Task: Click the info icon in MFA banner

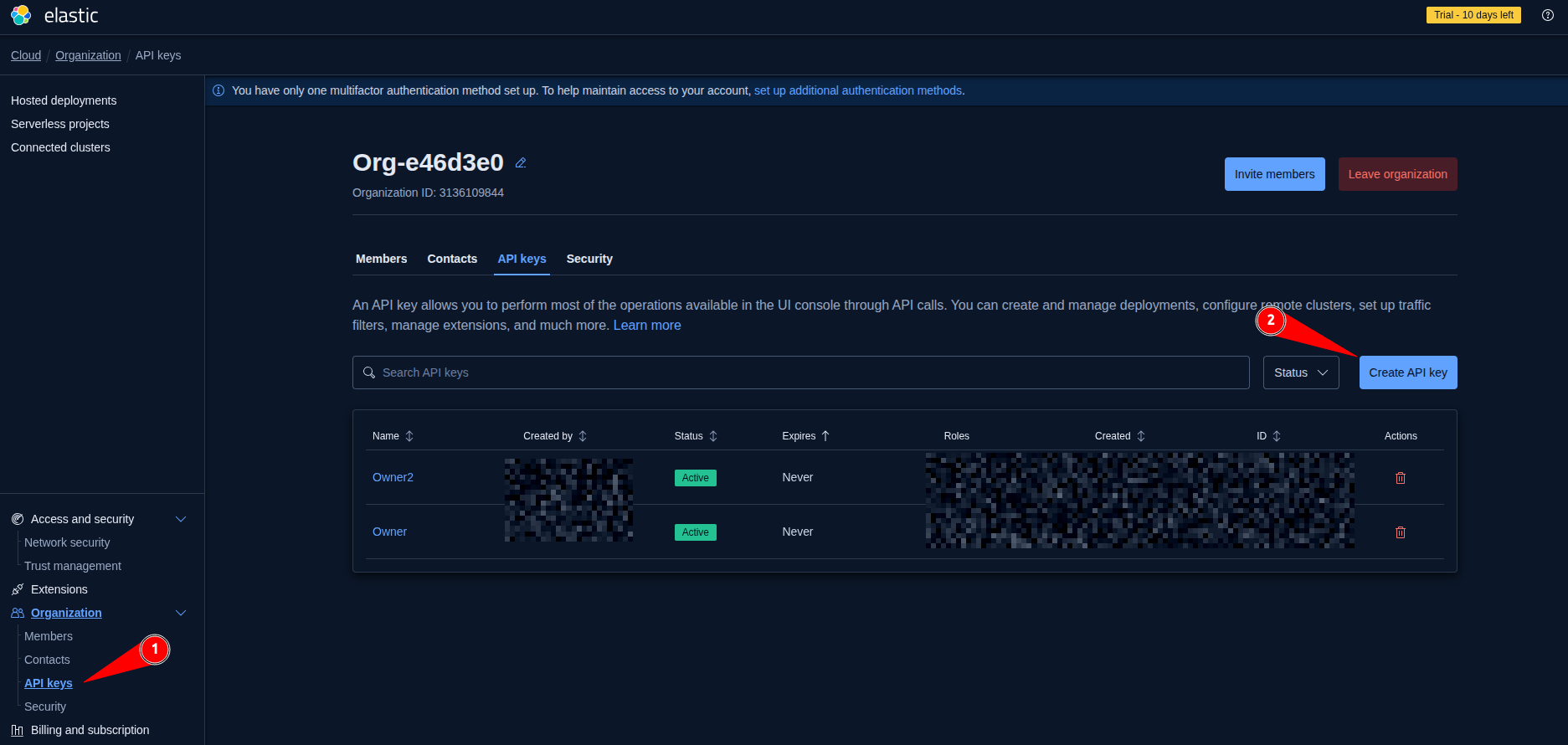Action: (218, 90)
